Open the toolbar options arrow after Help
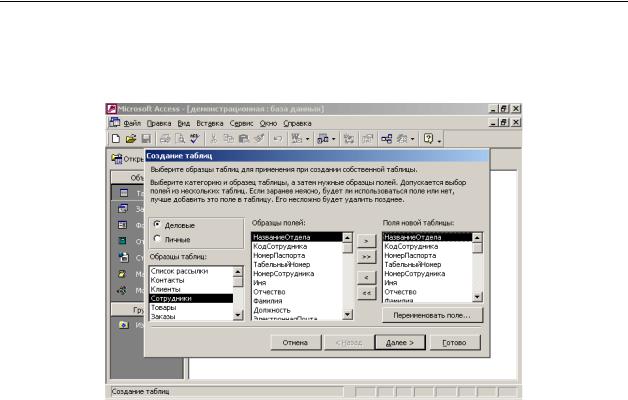The image size is (628, 400). point(439,140)
